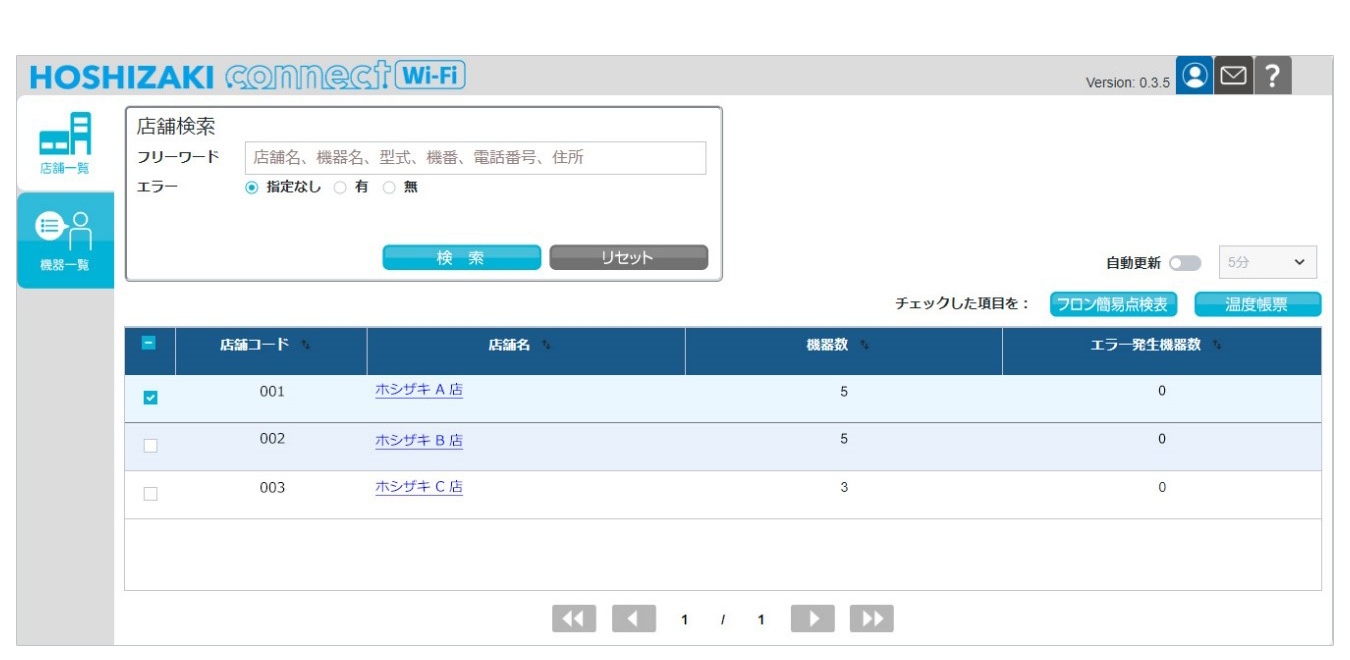Toggle the 自動更新 auto-refresh switch
The width and height of the screenshot is (1350, 660).
tap(1185, 263)
